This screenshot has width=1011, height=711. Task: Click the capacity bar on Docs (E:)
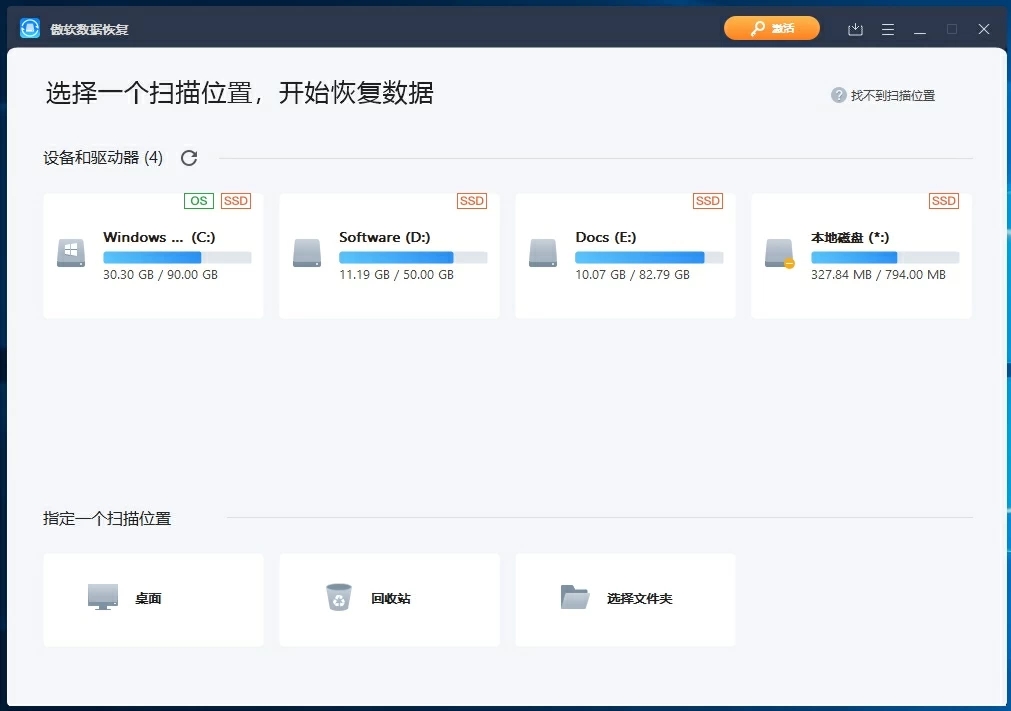coord(649,257)
